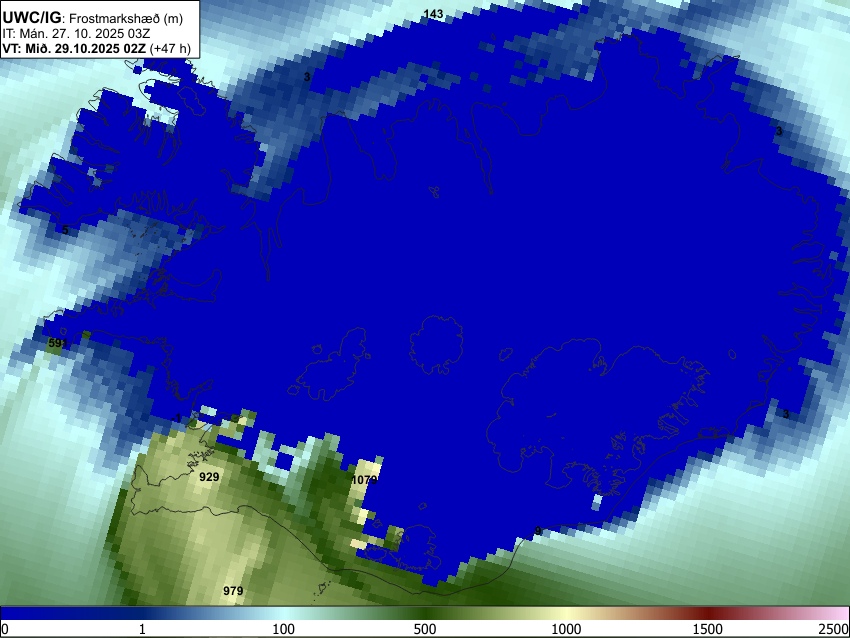850x638 pixels.
Task: Click the color scale tick label 100
Action: tap(283, 629)
